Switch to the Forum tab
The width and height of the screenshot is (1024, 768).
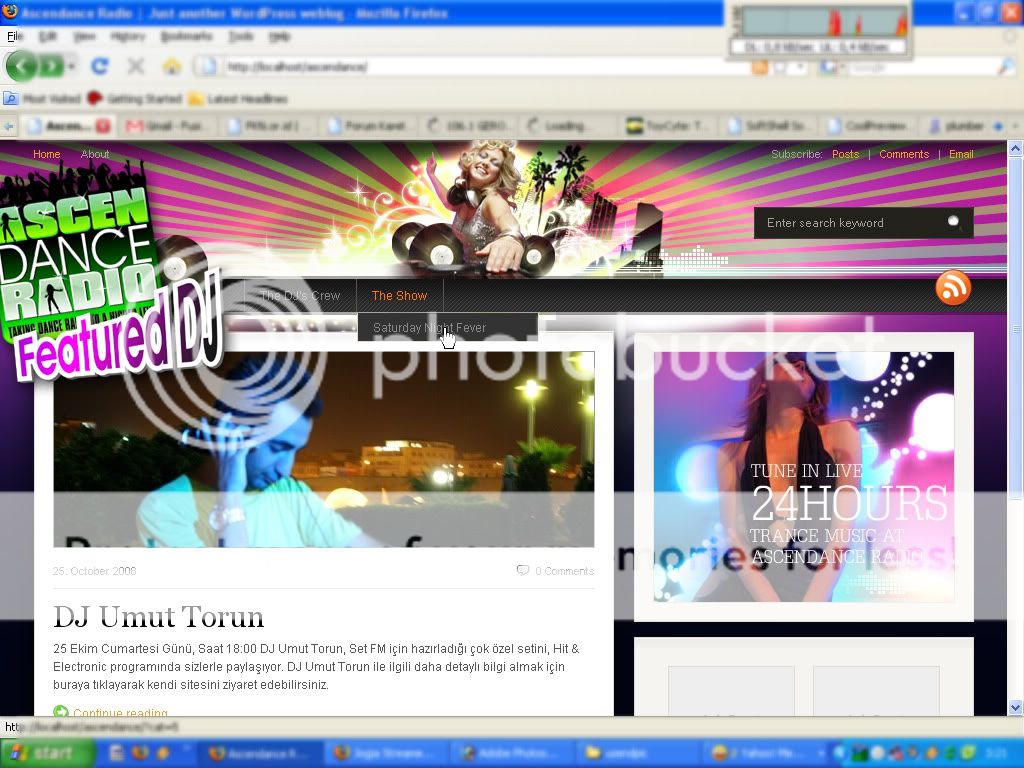[x=368, y=125]
